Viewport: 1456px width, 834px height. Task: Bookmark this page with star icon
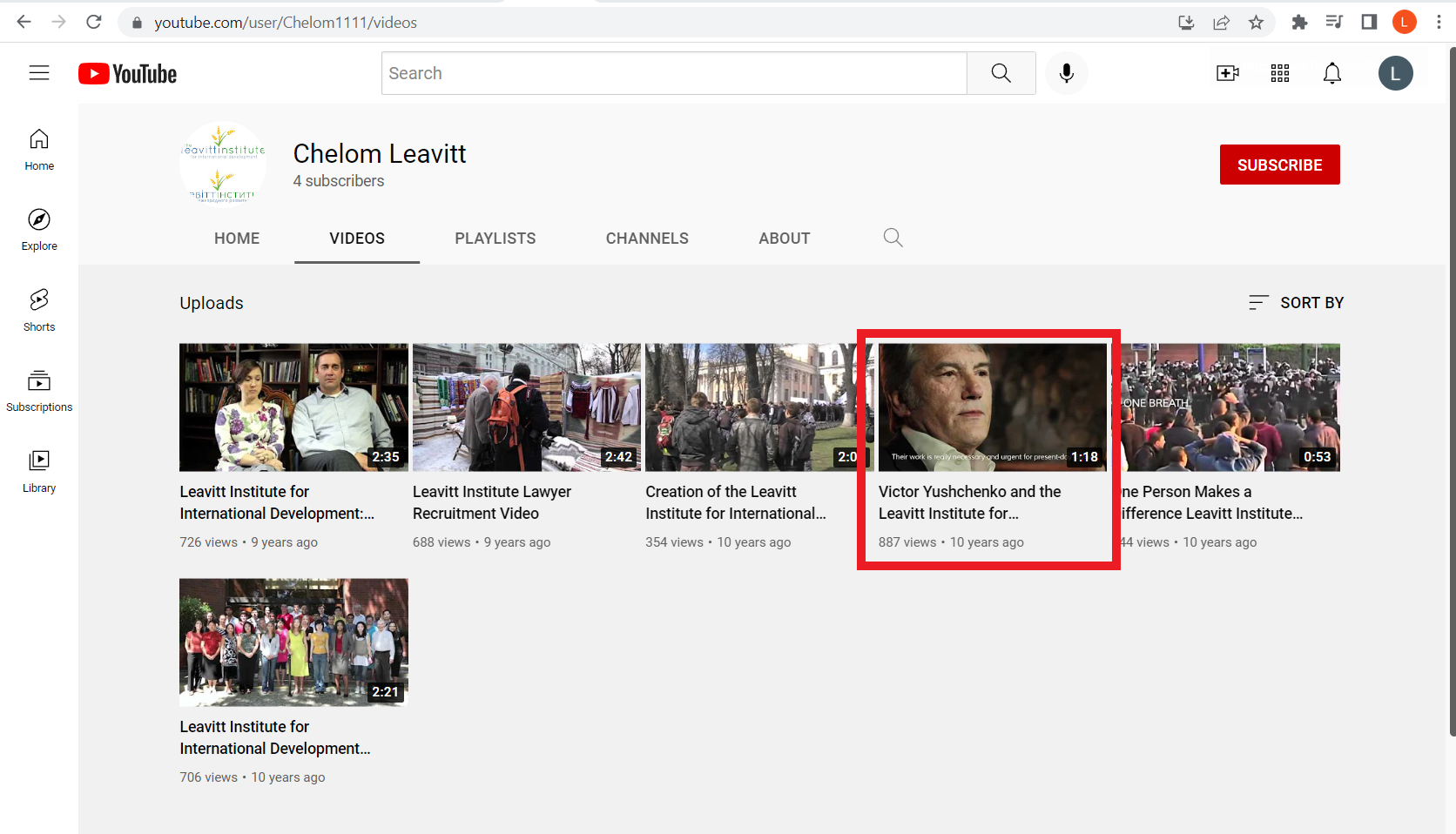1256,23
